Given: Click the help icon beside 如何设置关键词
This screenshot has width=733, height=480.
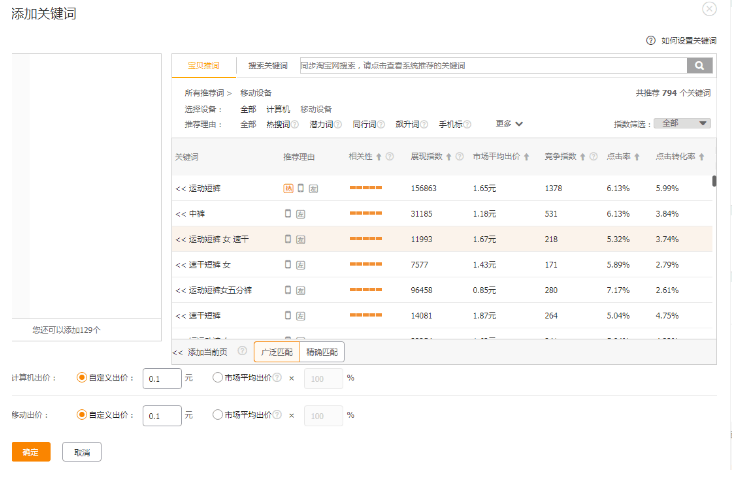Looking at the screenshot, I should coord(651,41).
